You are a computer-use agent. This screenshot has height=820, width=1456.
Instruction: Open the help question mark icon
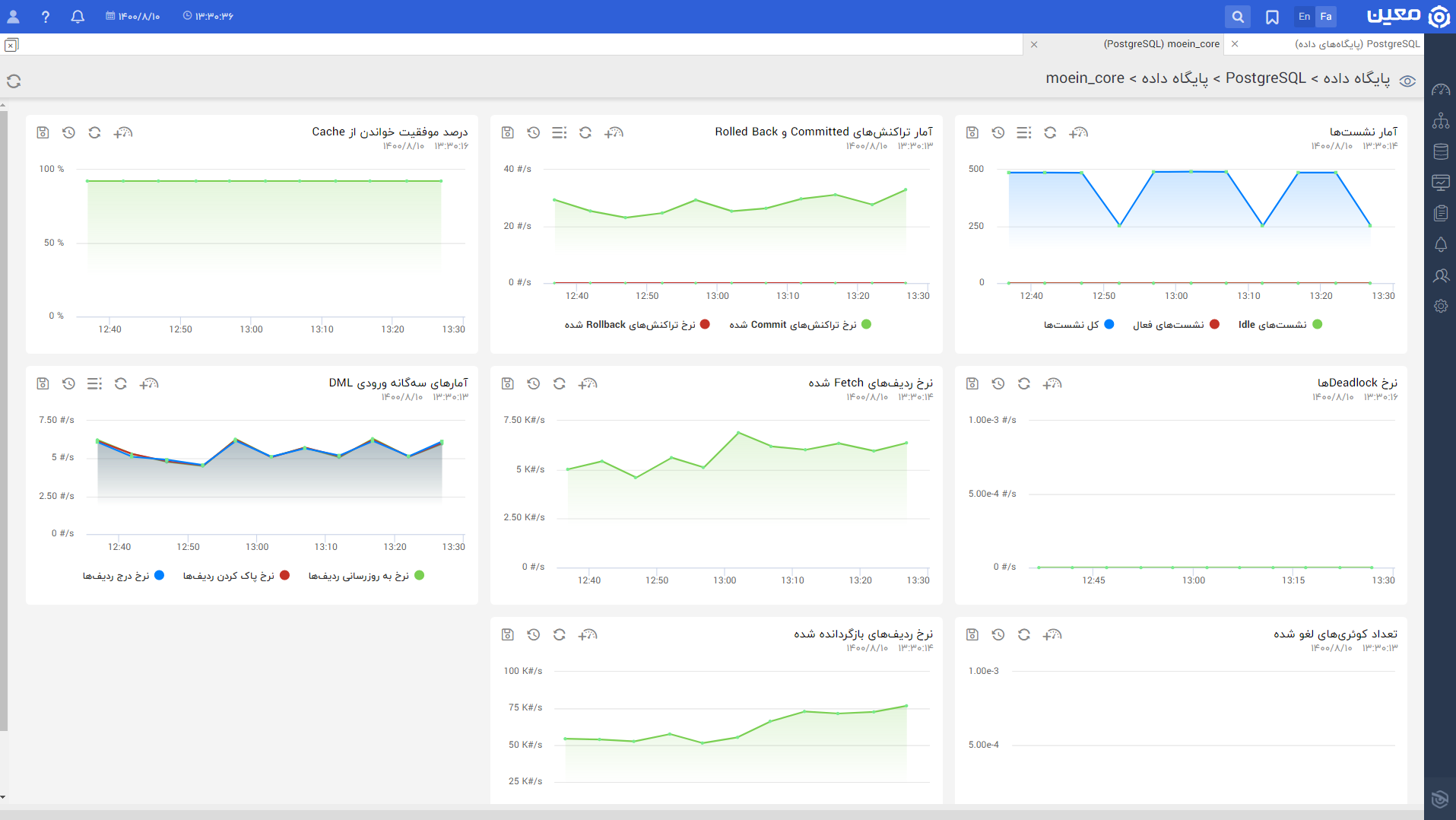click(x=46, y=16)
